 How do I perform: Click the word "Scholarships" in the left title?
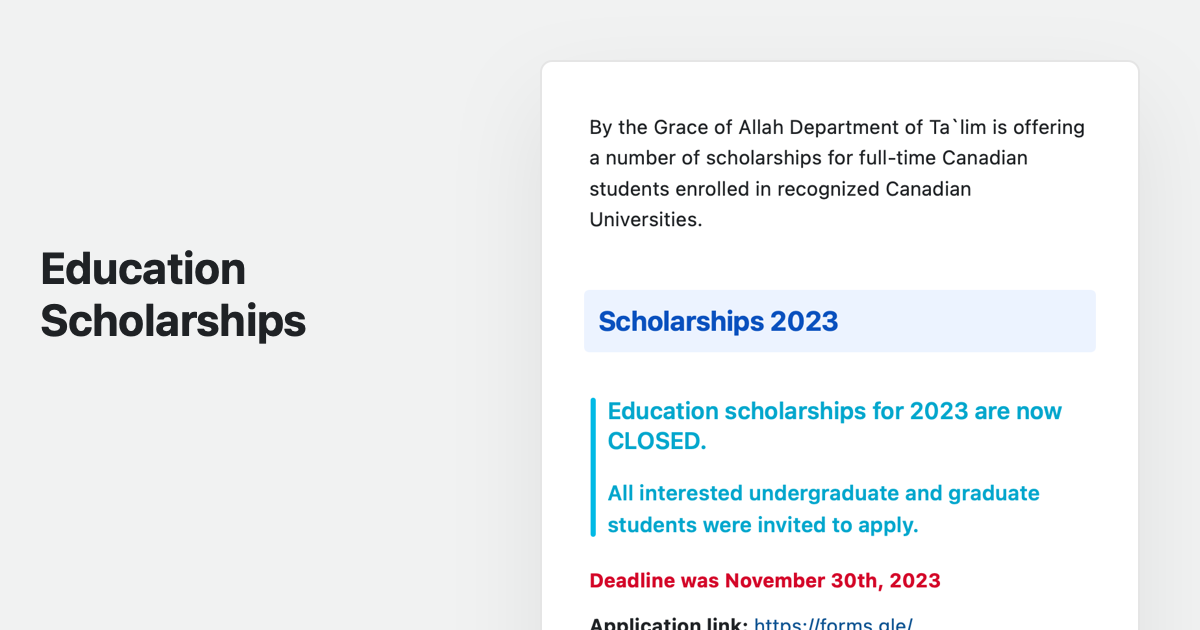(x=173, y=321)
